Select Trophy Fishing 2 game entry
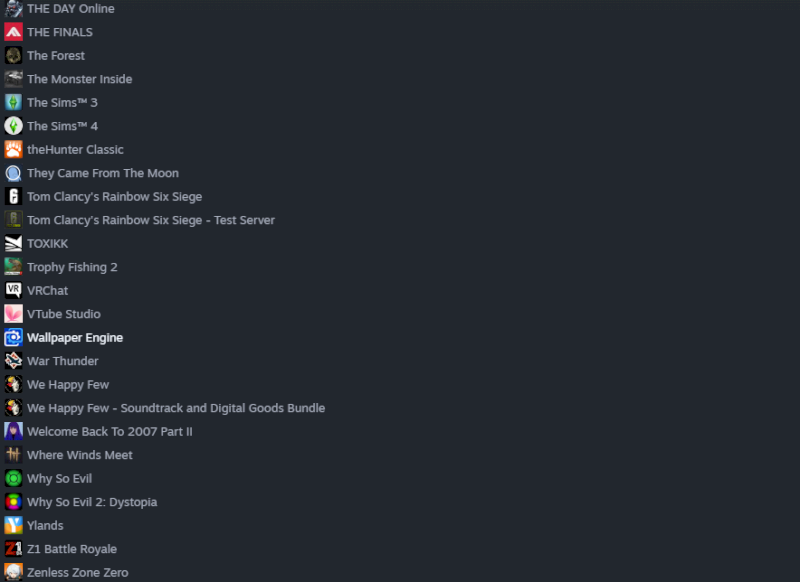The height and width of the screenshot is (582, 800). [72, 267]
